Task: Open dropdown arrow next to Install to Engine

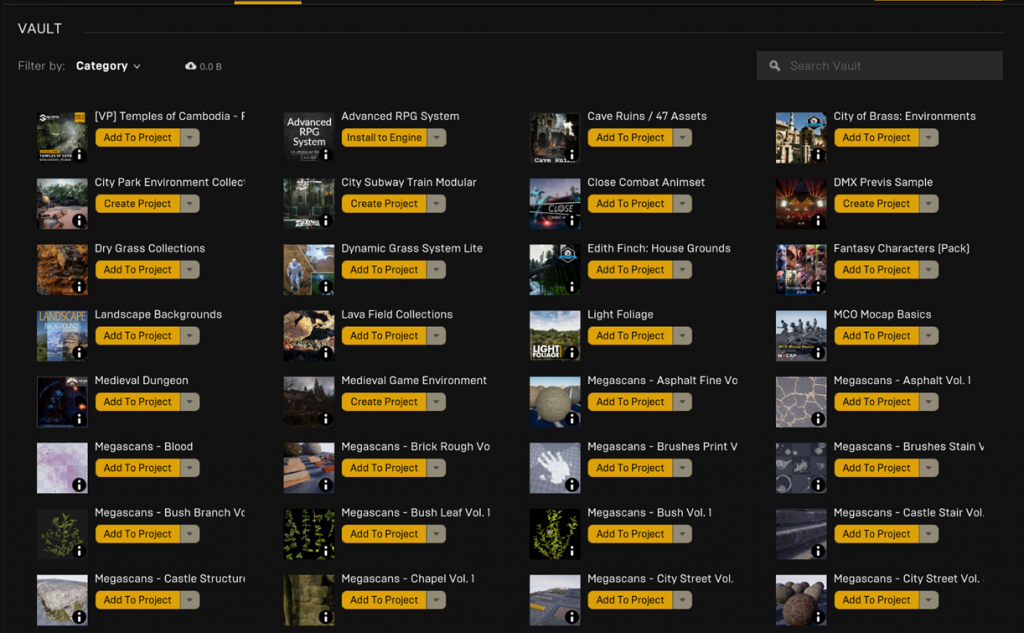Action: [436, 138]
